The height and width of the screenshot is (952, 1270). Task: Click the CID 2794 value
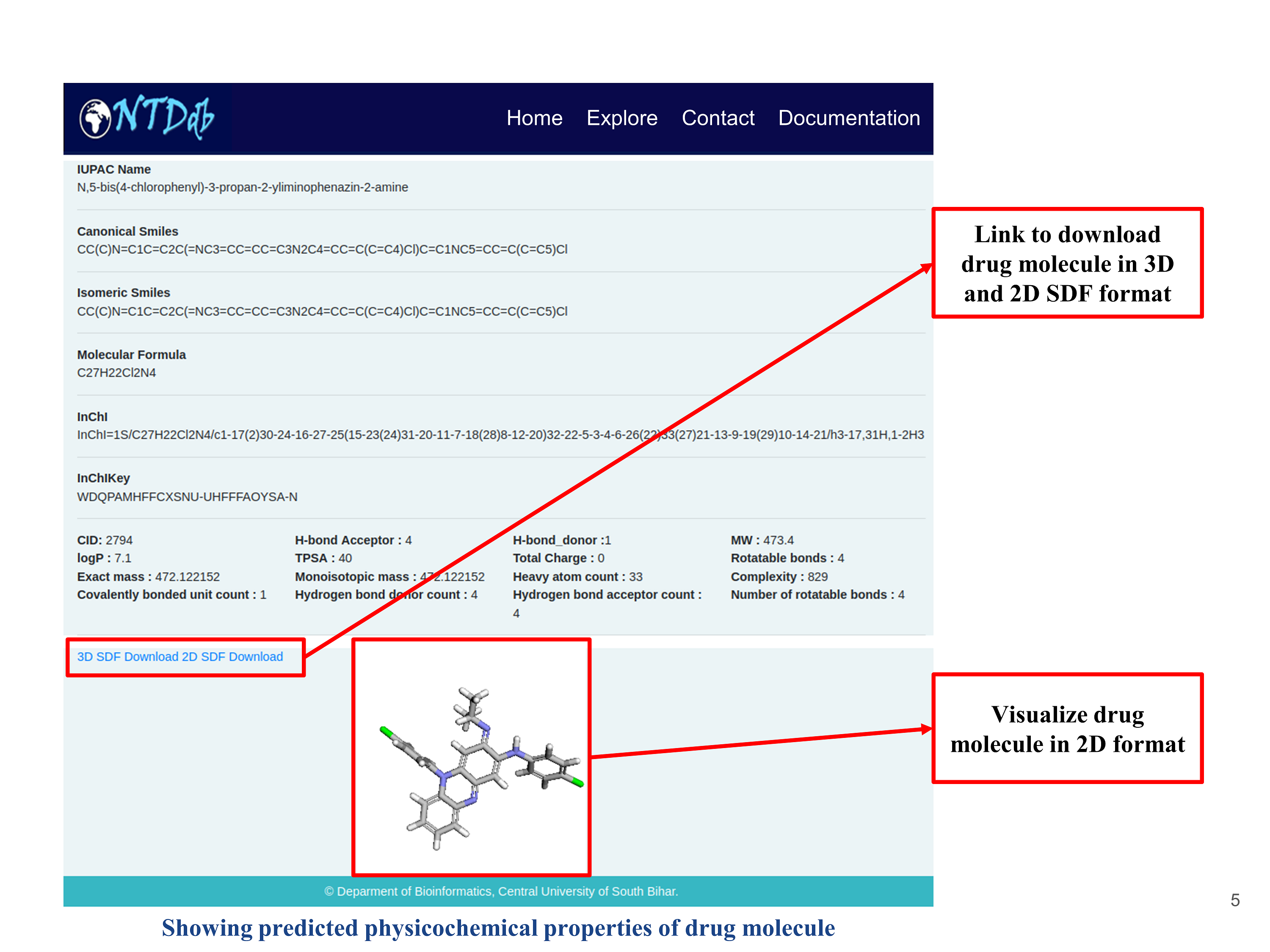point(119,540)
